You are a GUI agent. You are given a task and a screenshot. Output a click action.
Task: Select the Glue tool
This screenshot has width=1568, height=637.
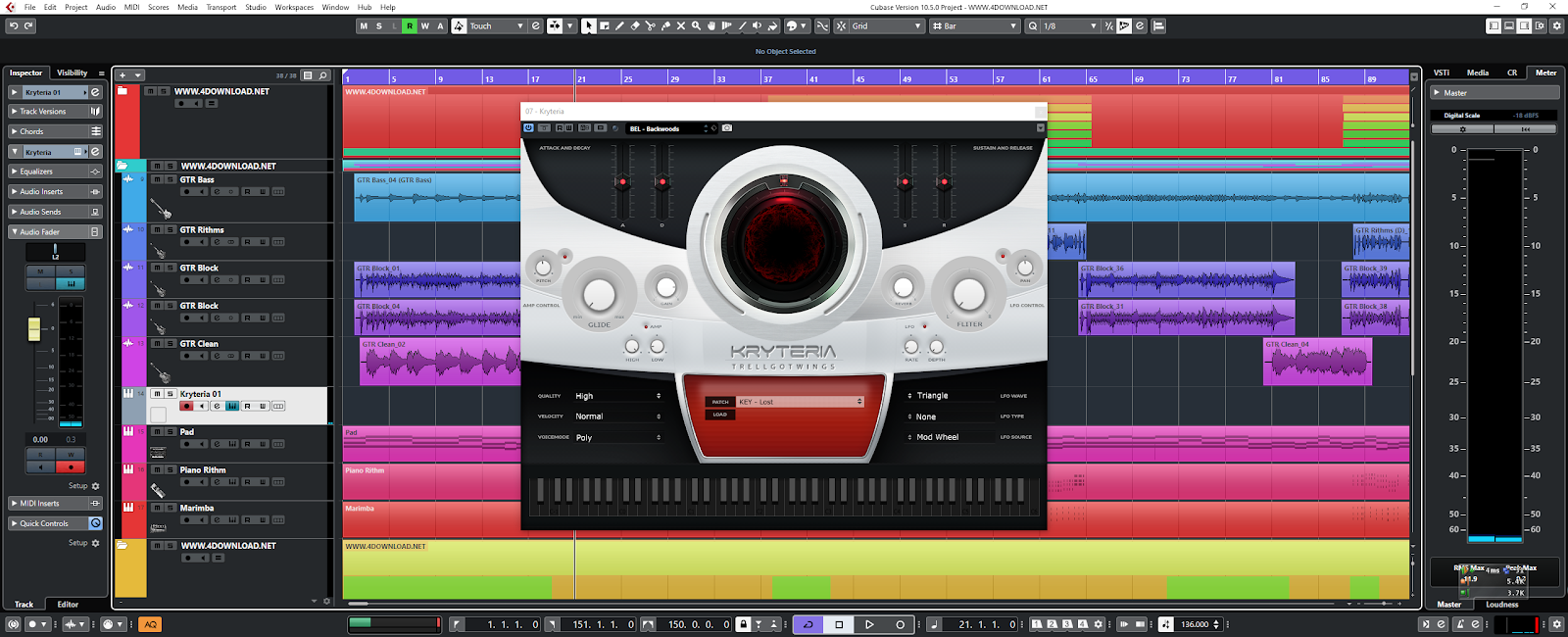(x=666, y=26)
